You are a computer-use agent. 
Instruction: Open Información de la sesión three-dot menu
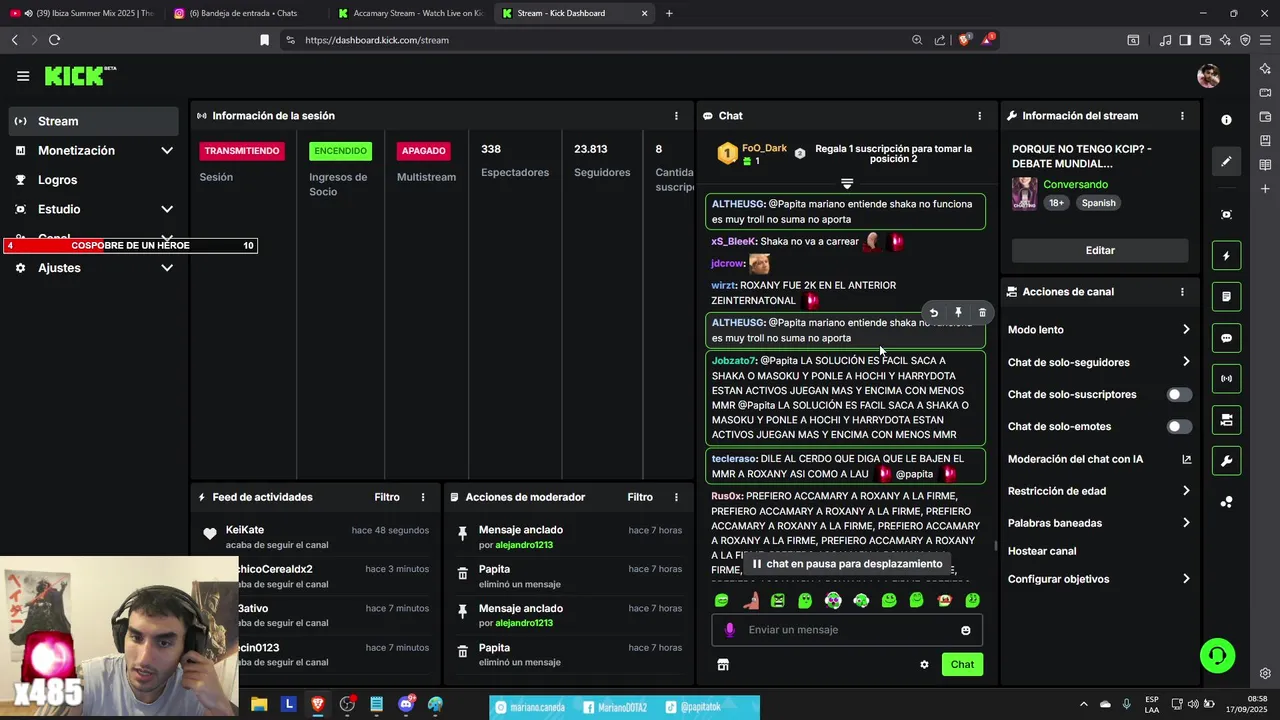click(676, 116)
